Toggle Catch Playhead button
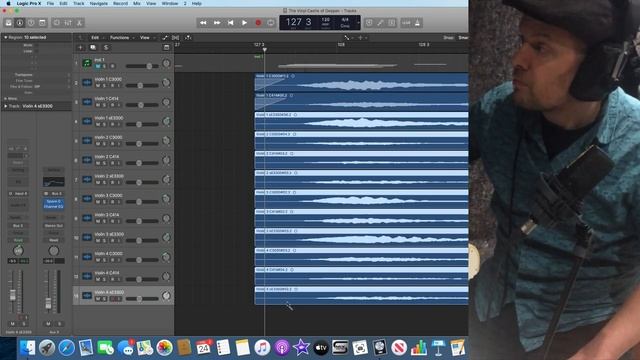 (x=188, y=38)
